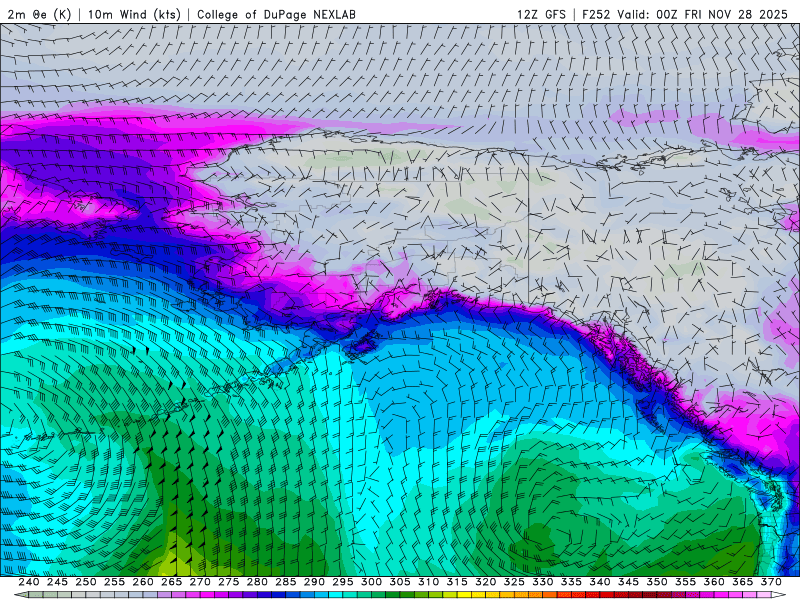Screen dimensions: 800x600
Task: Click the 315 color scale label
Action: click(457, 582)
